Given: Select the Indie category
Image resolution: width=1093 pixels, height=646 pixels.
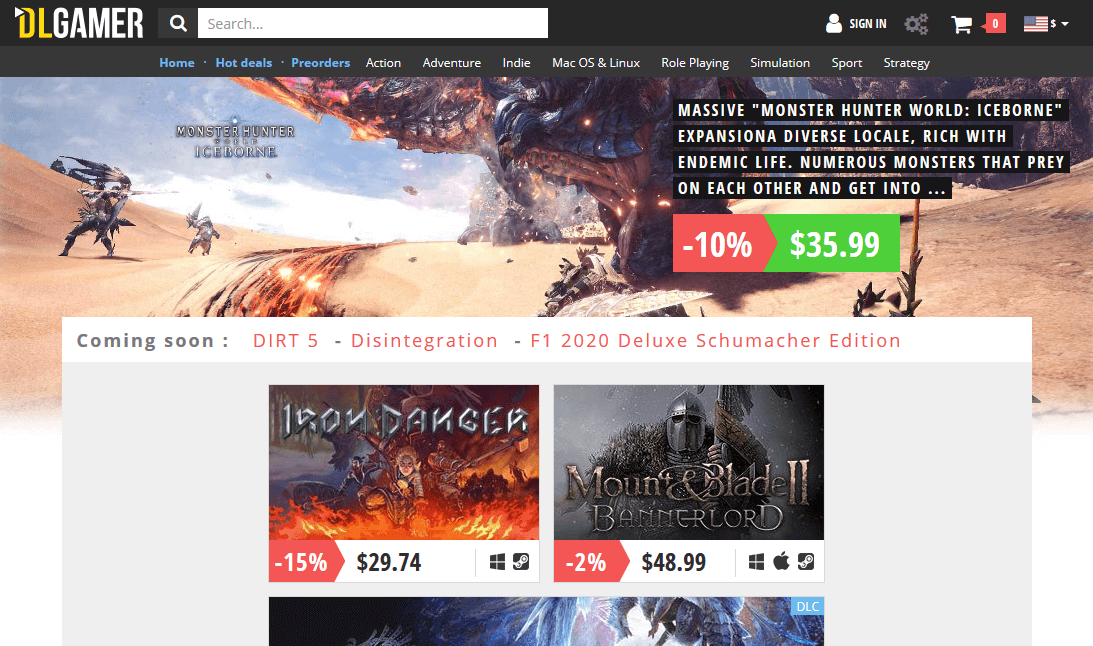Looking at the screenshot, I should (x=517, y=63).
